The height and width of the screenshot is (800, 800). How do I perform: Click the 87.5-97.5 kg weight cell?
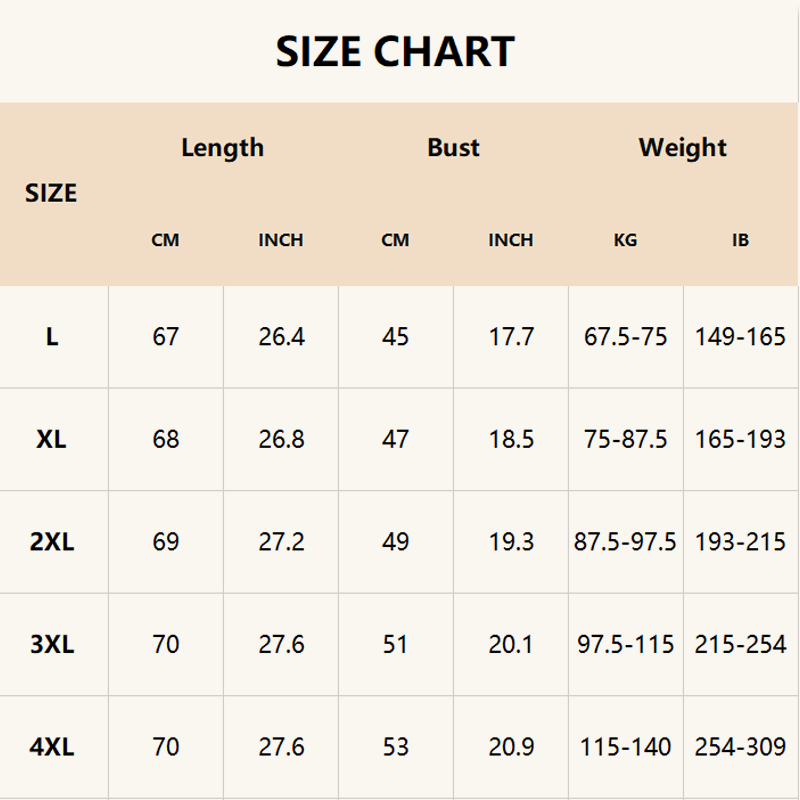coord(625,542)
